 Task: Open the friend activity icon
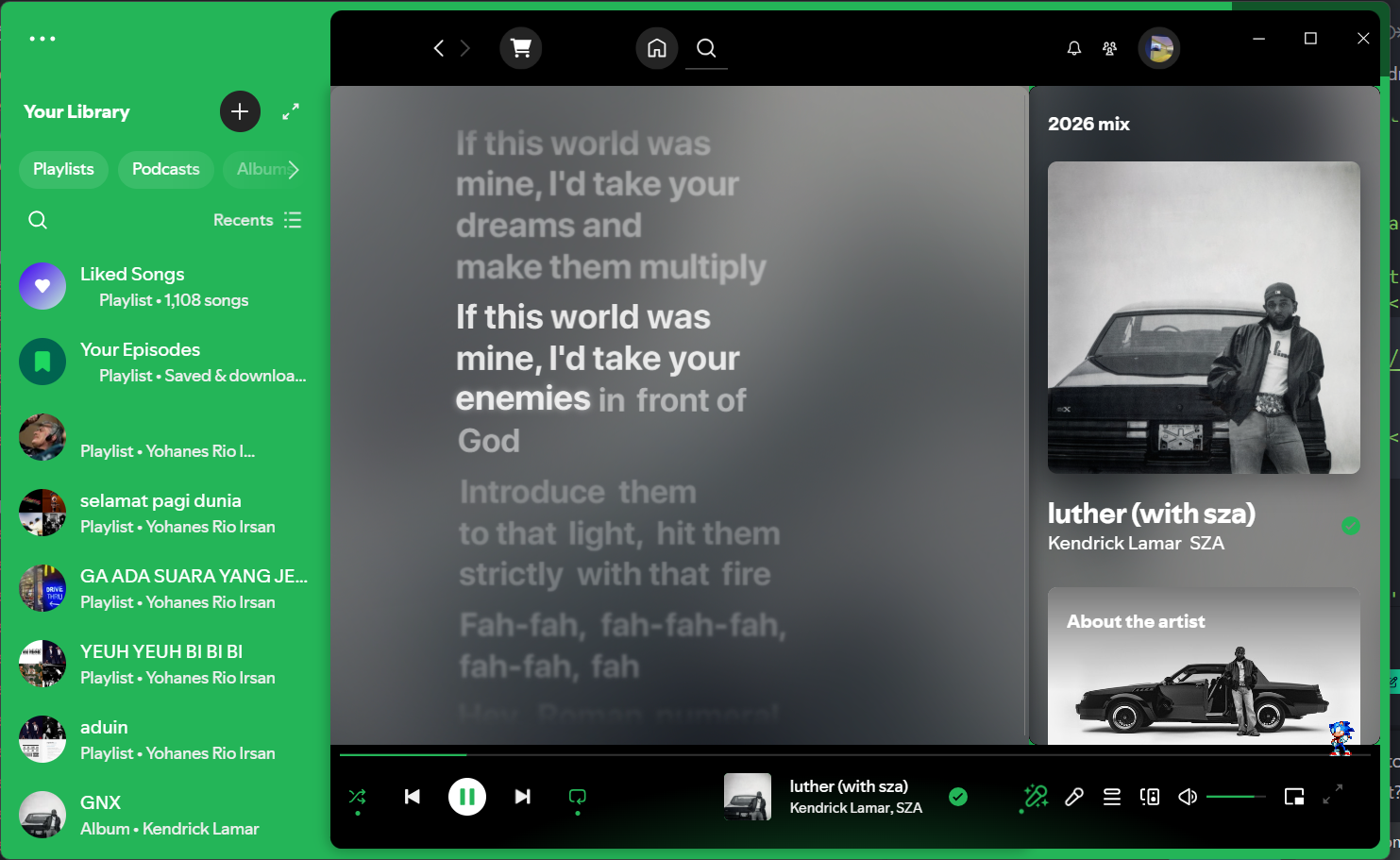tap(1110, 48)
